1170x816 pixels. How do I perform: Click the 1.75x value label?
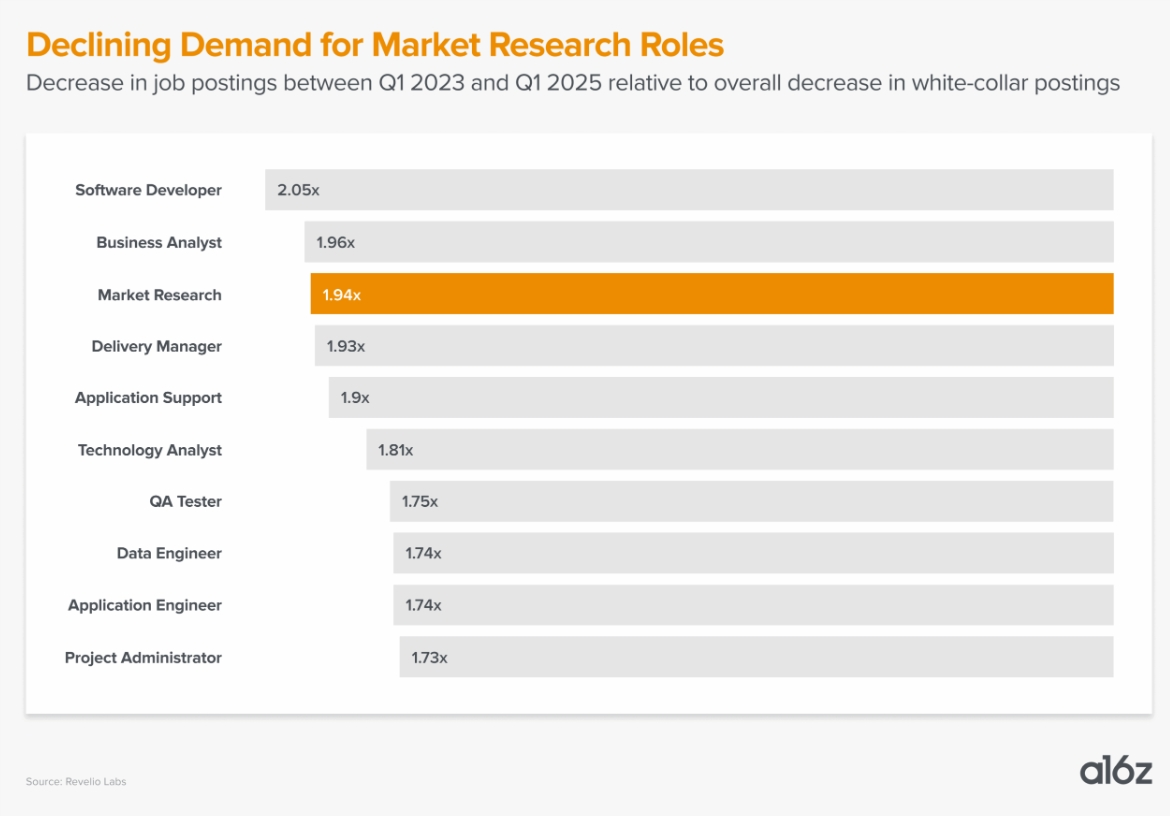[420, 501]
